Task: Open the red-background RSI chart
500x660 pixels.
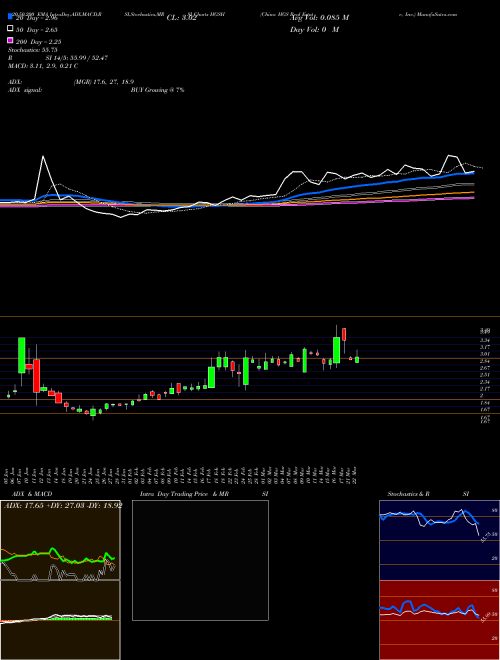Action: click(x=440, y=620)
